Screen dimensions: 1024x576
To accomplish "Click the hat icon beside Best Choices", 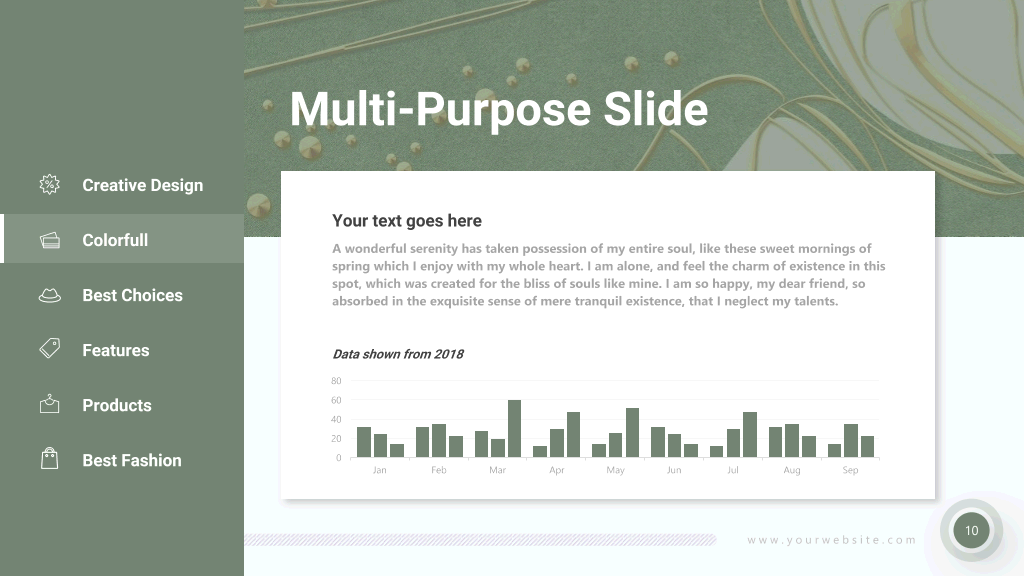I will click(x=50, y=295).
